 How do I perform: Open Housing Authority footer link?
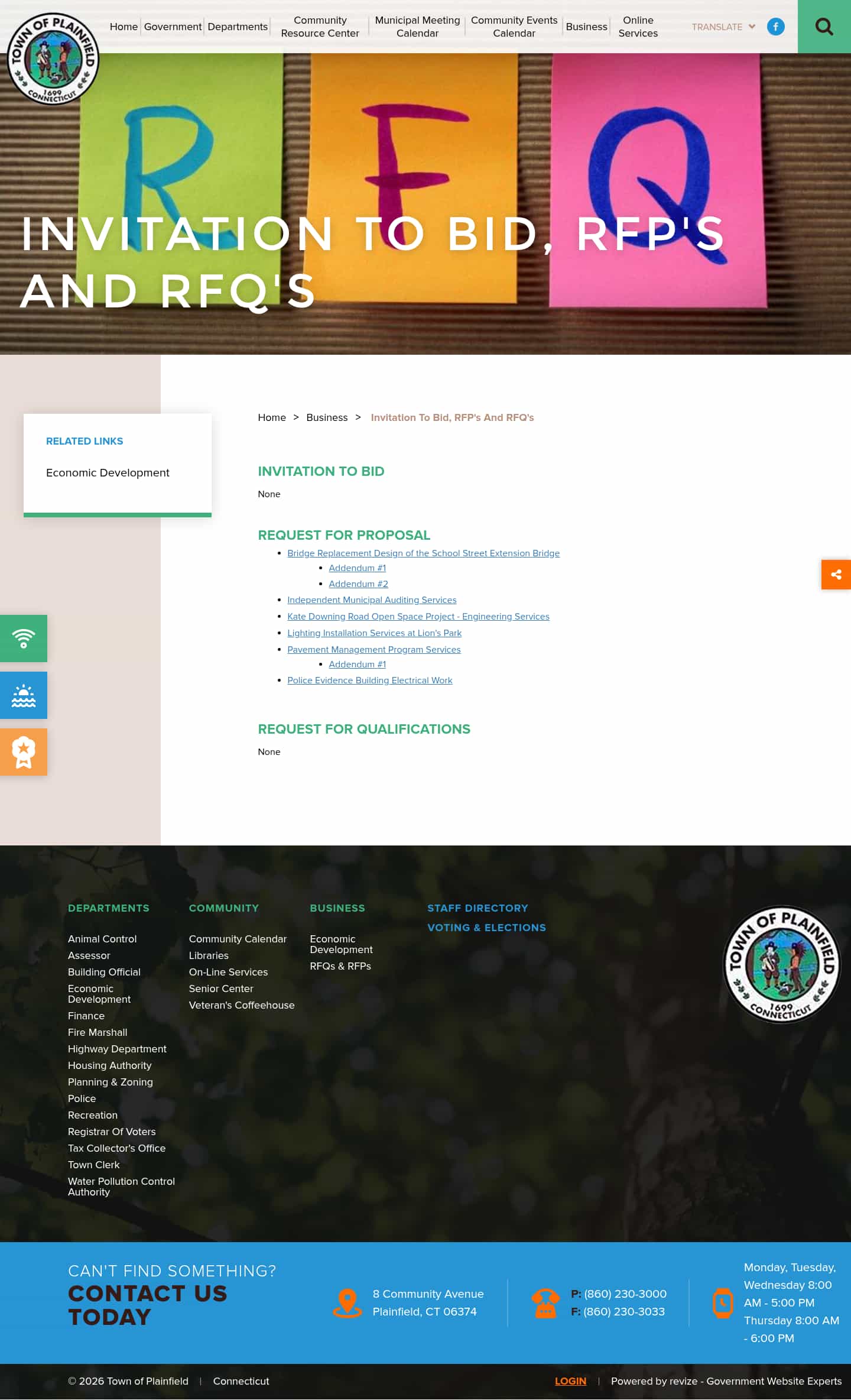[x=109, y=1065]
